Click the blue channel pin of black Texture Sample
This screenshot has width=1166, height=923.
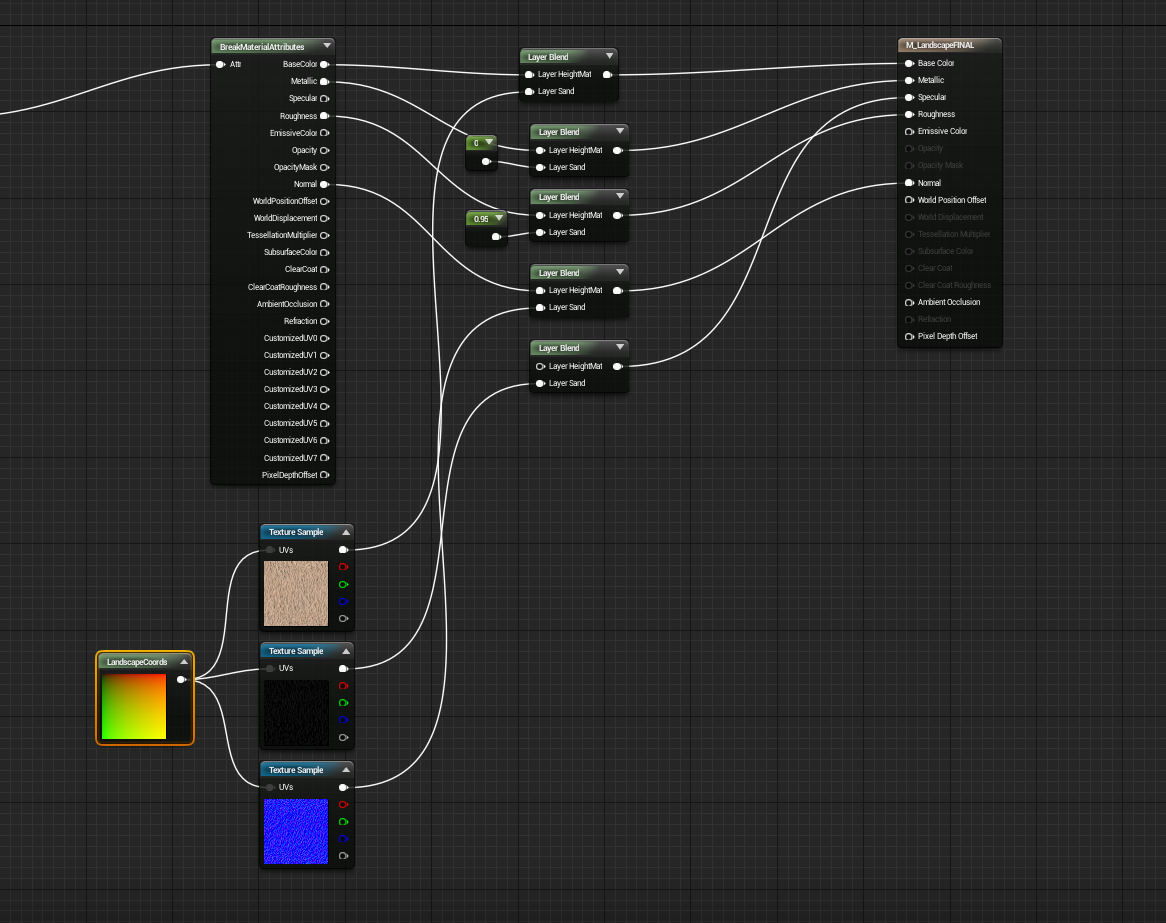pos(343,720)
